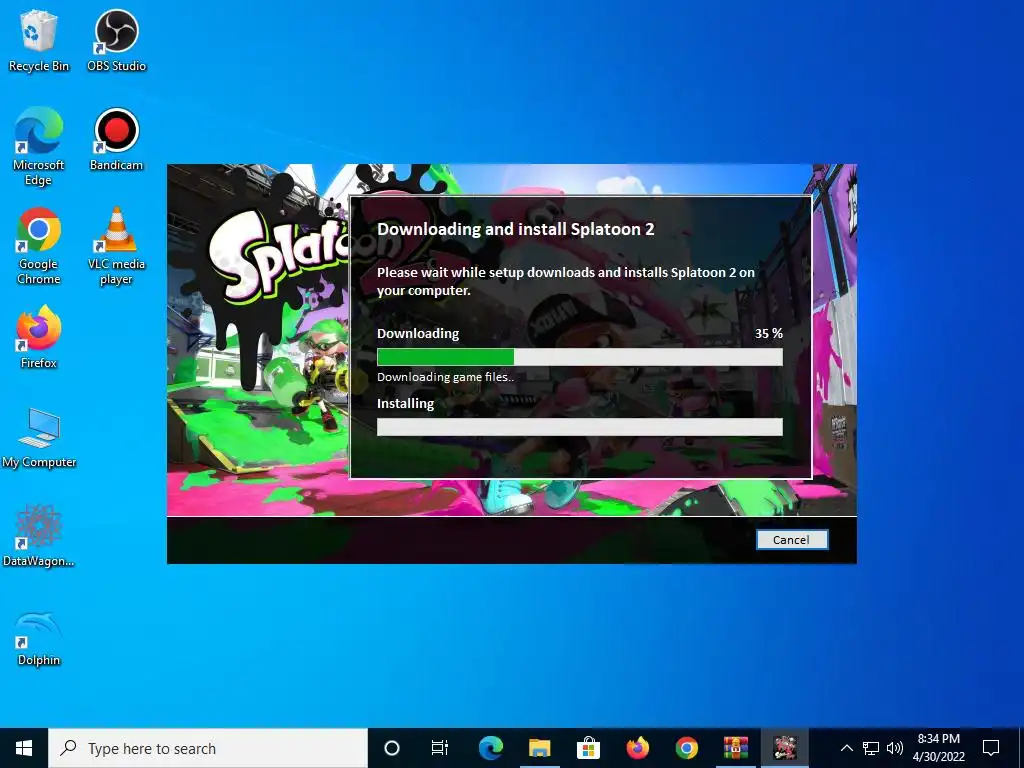Click the 'Please wait while setup downloads' message
This screenshot has height=768, width=1024.
(x=566, y=281)
